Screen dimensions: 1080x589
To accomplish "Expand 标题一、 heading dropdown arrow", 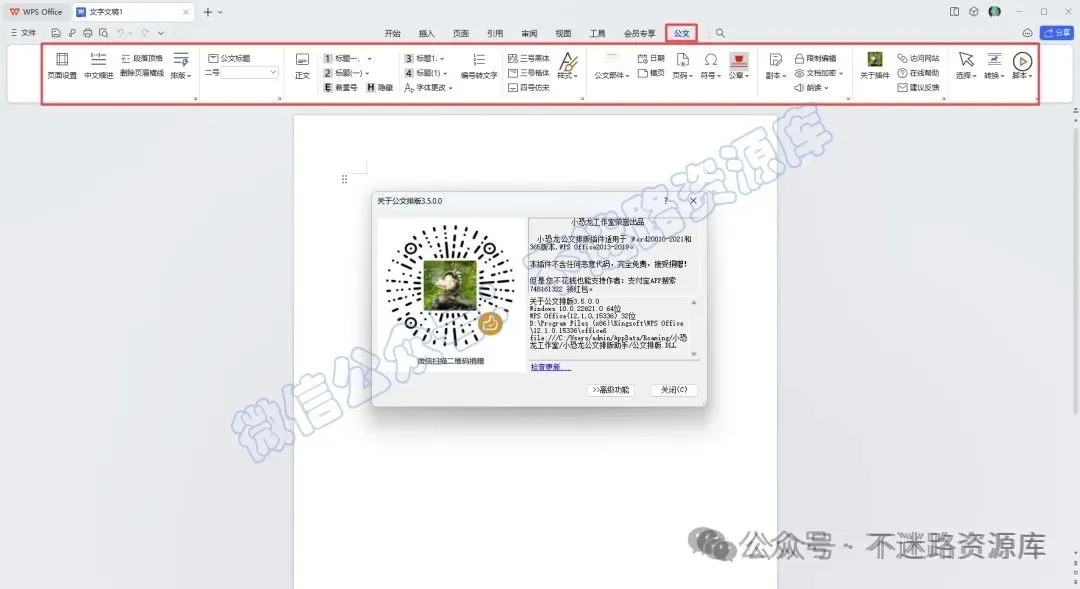I will point(369,59).
